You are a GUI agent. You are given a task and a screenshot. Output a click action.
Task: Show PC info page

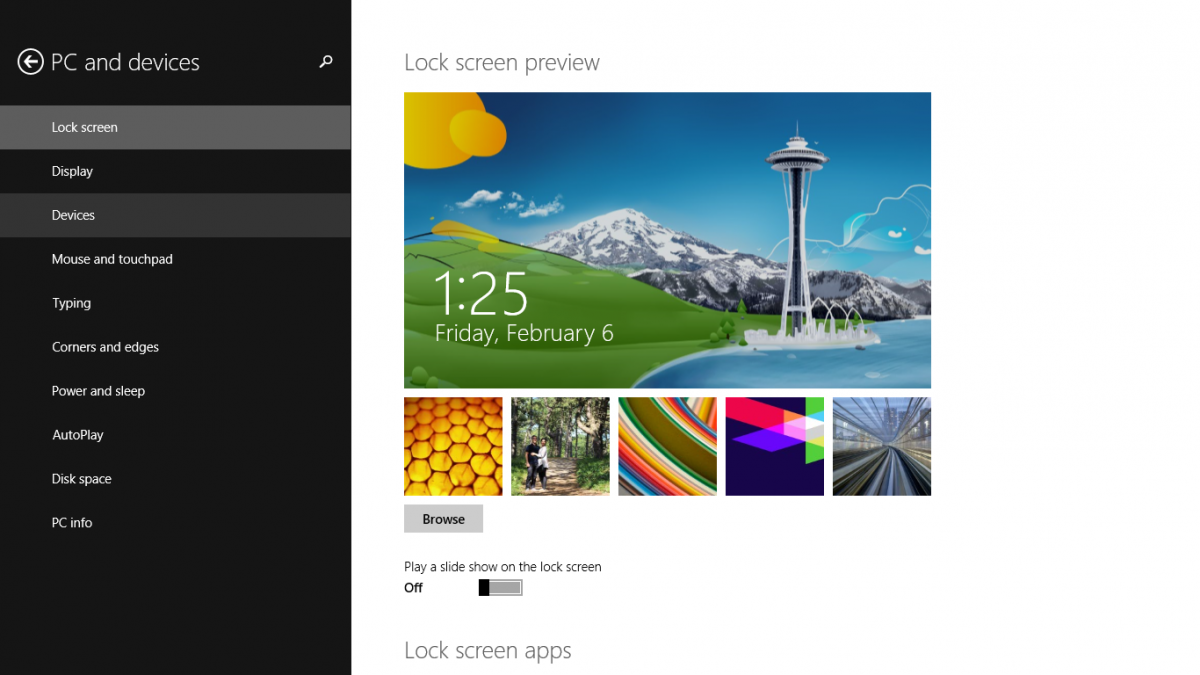tap(175, 523)
